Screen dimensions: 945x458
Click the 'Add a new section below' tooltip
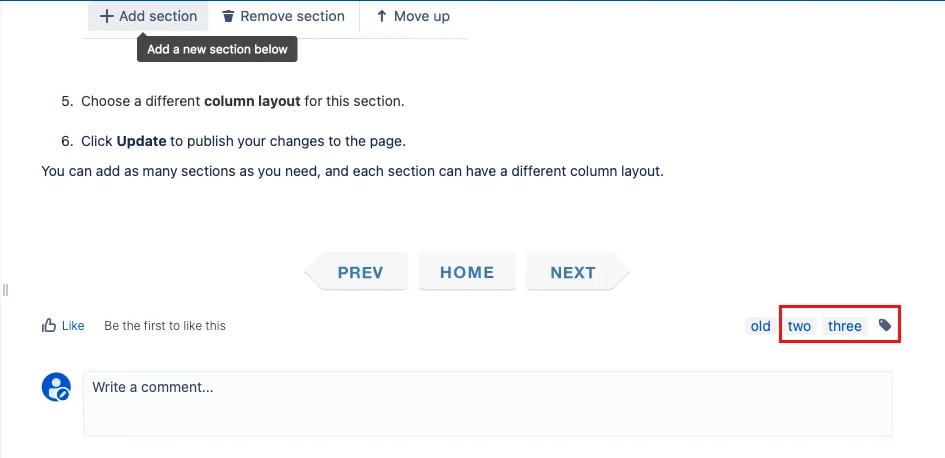pos(218,49)
